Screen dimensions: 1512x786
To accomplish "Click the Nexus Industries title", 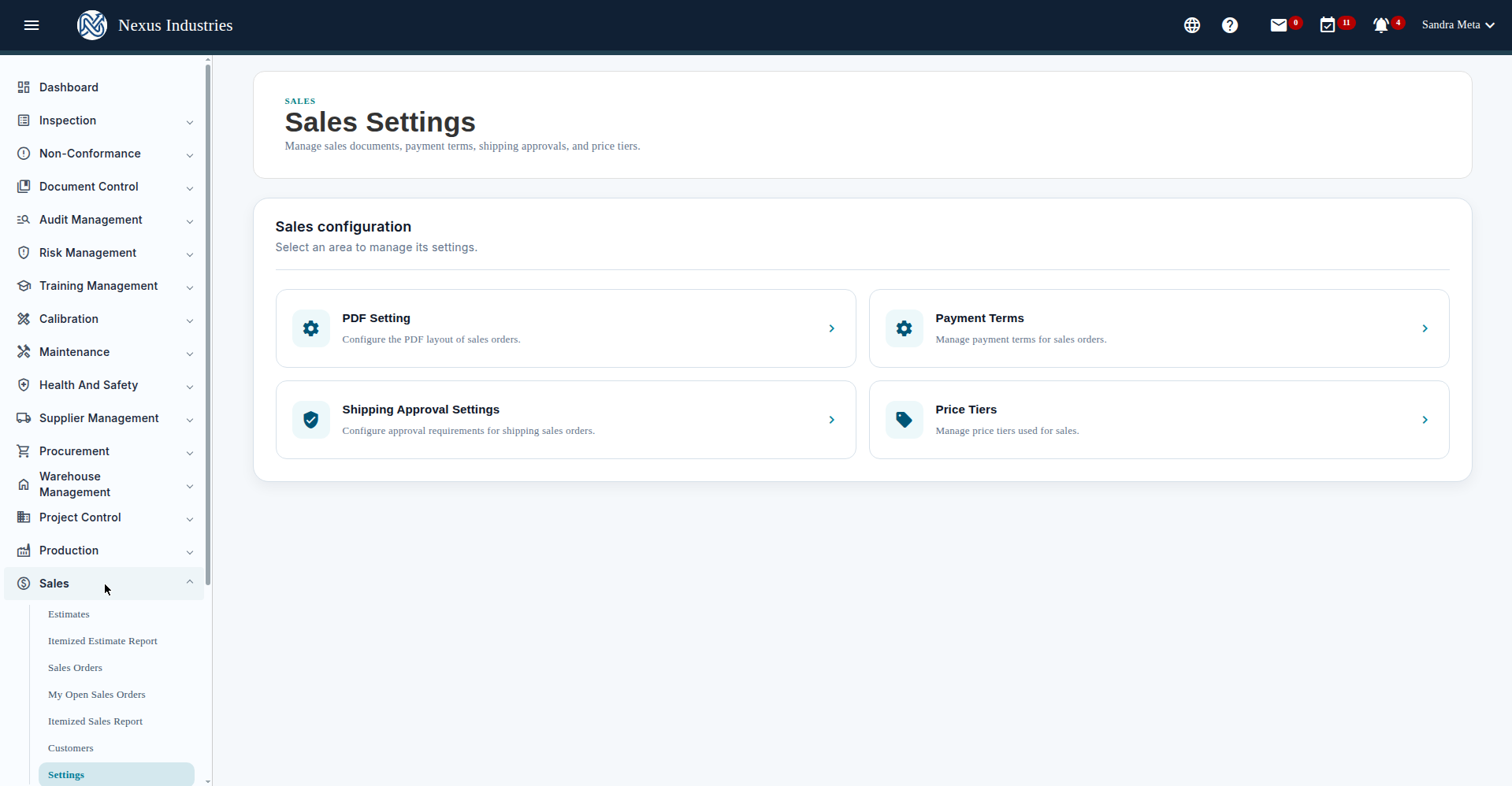I will 176,25.
